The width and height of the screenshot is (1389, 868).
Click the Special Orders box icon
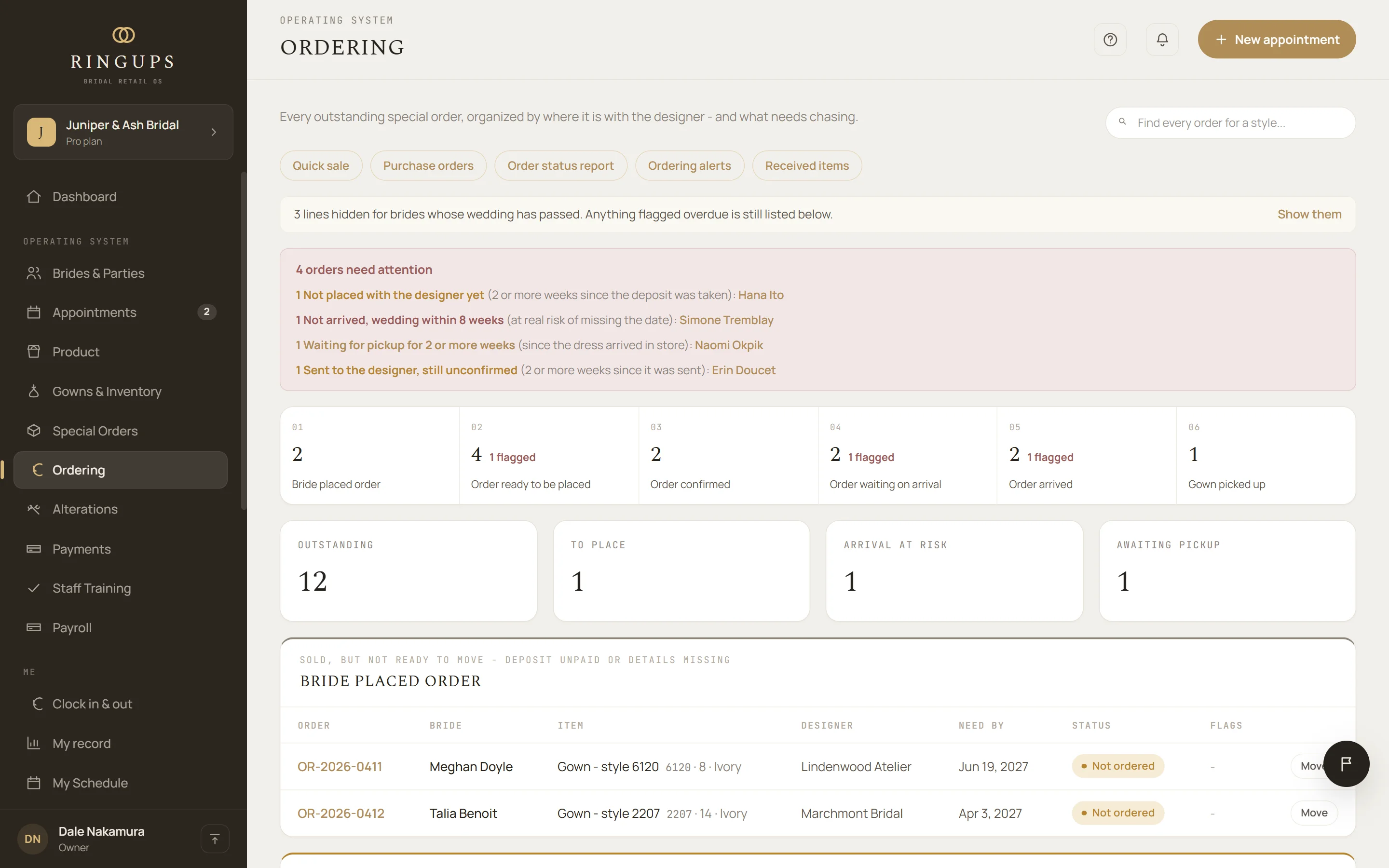(x=34, y=431)
